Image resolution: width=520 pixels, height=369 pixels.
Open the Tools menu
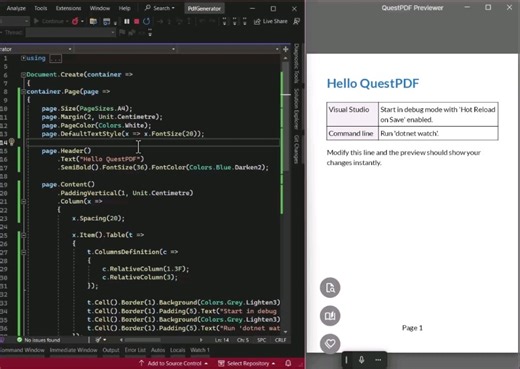coord(41,8)
